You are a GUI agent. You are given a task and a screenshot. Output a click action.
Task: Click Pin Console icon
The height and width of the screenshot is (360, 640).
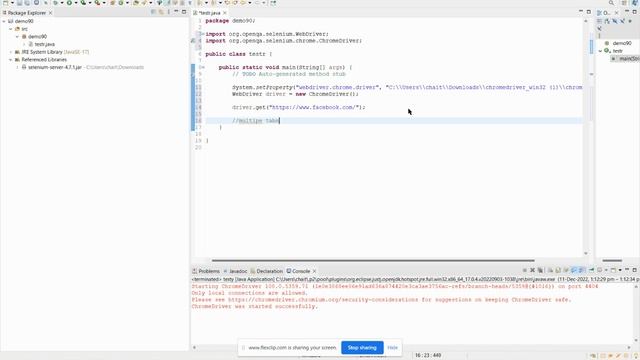pyautogui.click(x=591, y=270)
